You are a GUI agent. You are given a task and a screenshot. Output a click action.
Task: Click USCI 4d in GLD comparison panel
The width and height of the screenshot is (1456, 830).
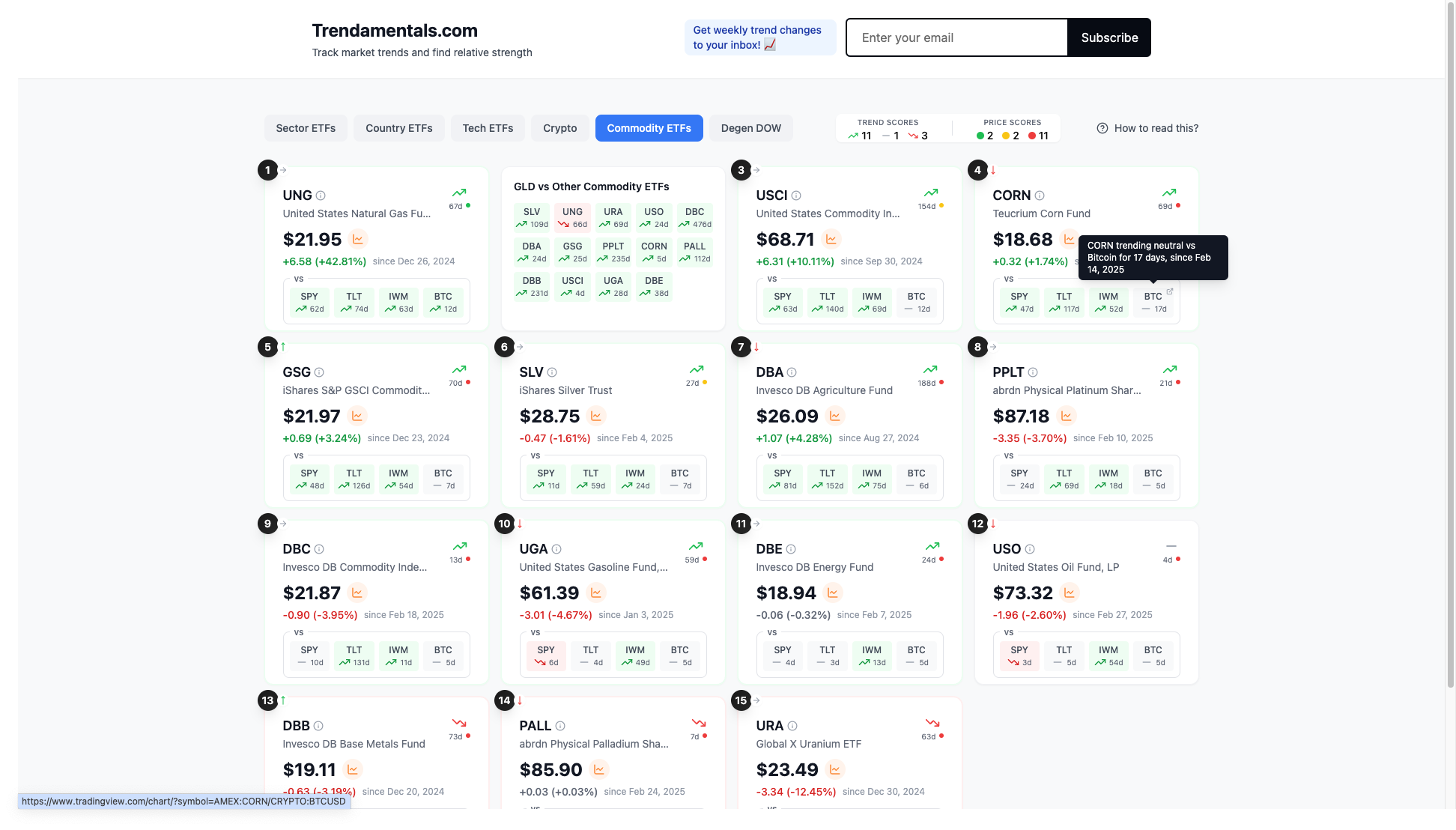click(572, 287)
